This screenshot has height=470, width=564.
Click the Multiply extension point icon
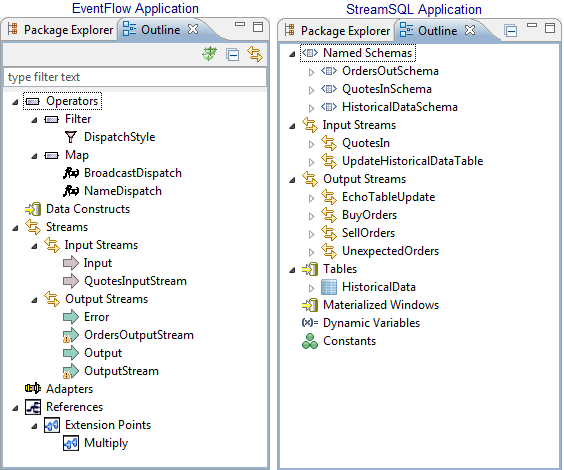[71, 443]
